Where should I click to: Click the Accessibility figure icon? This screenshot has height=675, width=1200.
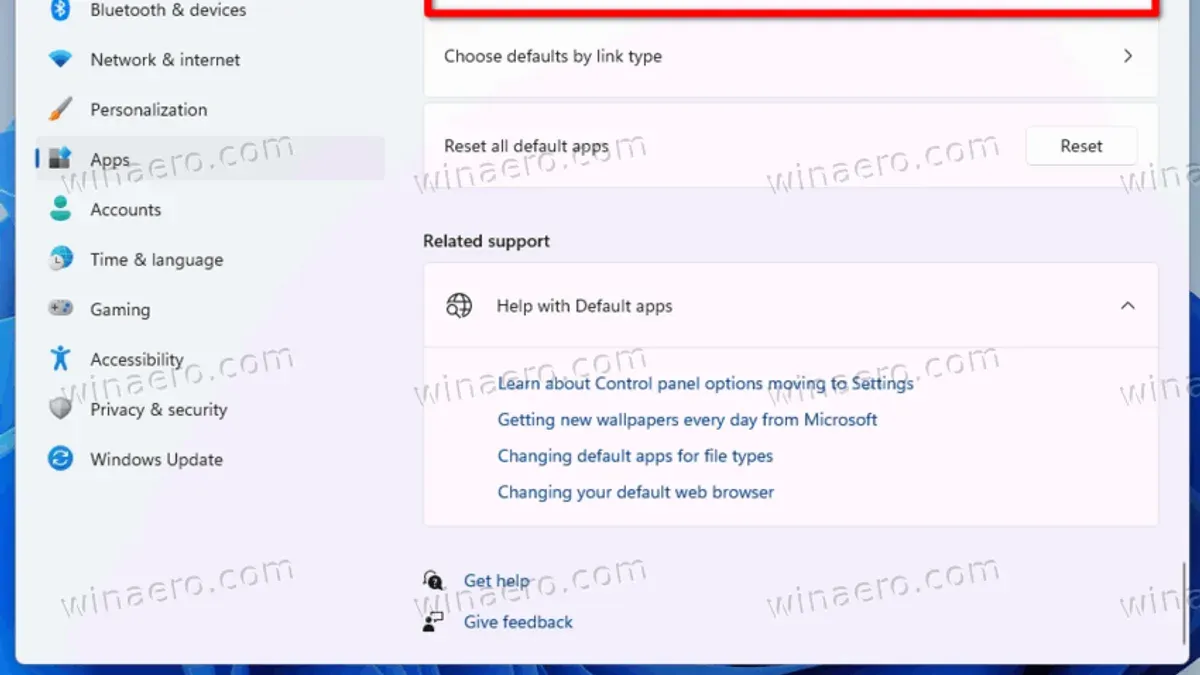[x=61, y=359]
